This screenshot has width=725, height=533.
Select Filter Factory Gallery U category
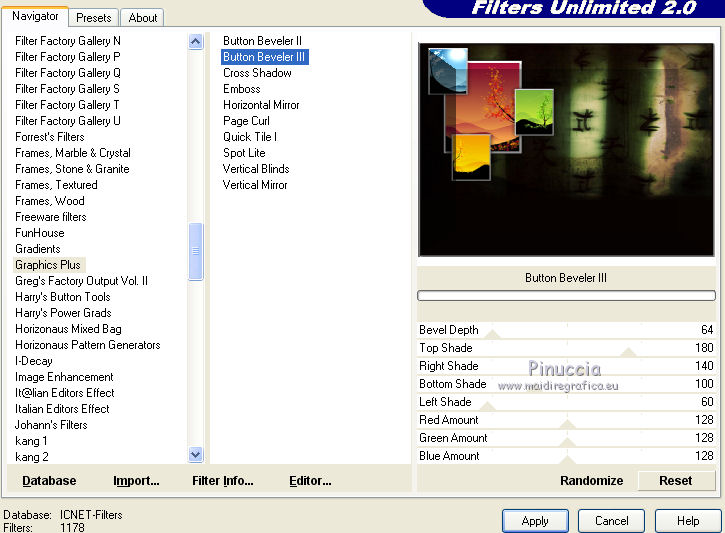[x=68, y=121]
